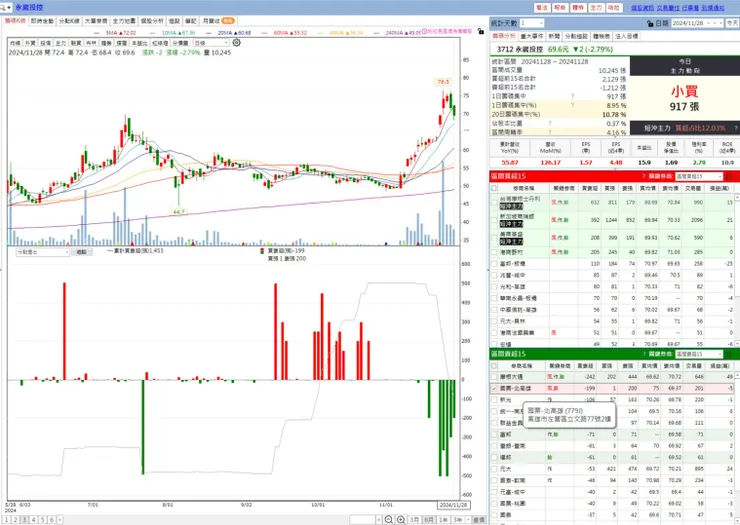Tick the checkbox for 美商高盛

pos(494,237)
